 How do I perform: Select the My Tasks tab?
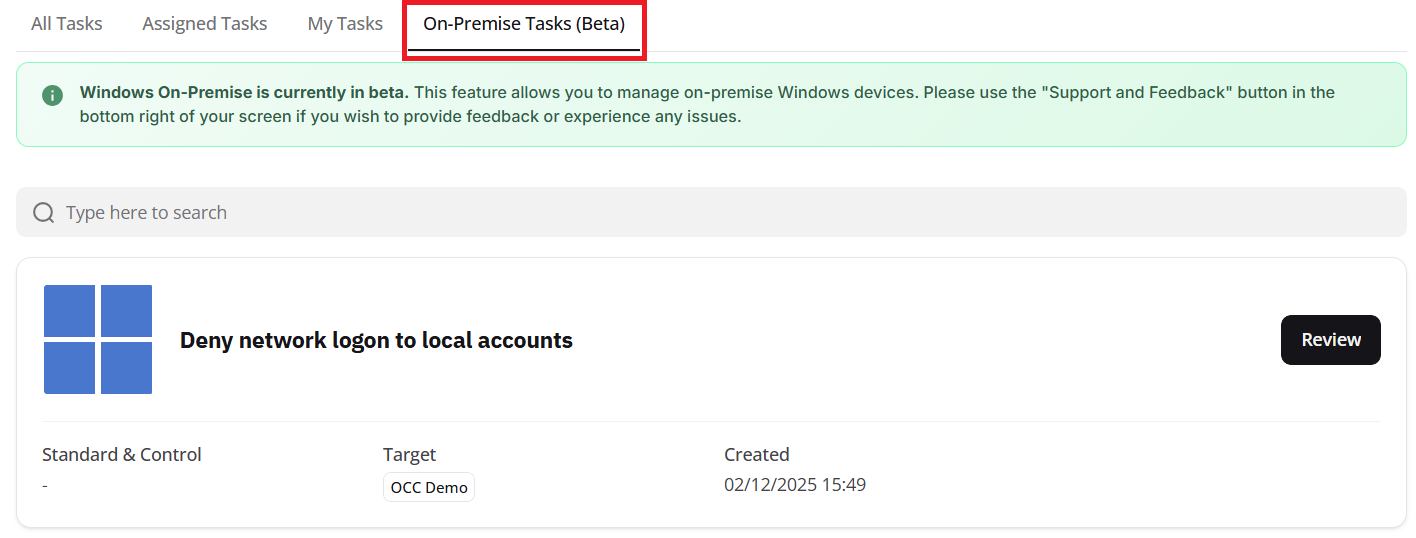(x=345, y=24)
